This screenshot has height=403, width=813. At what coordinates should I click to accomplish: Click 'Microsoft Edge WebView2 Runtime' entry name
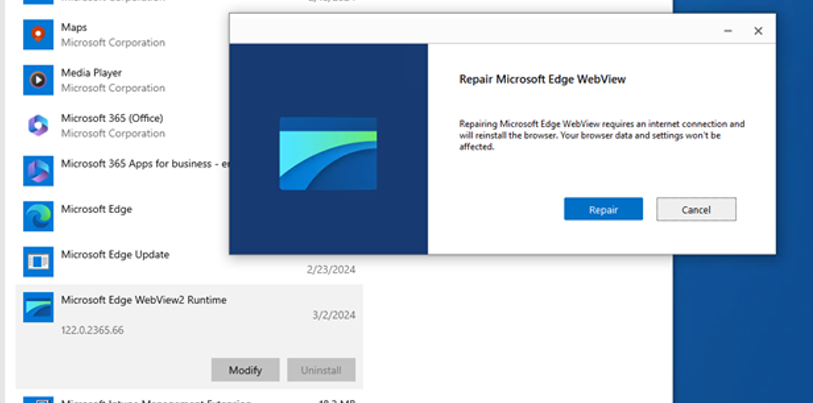click(144, 300)
